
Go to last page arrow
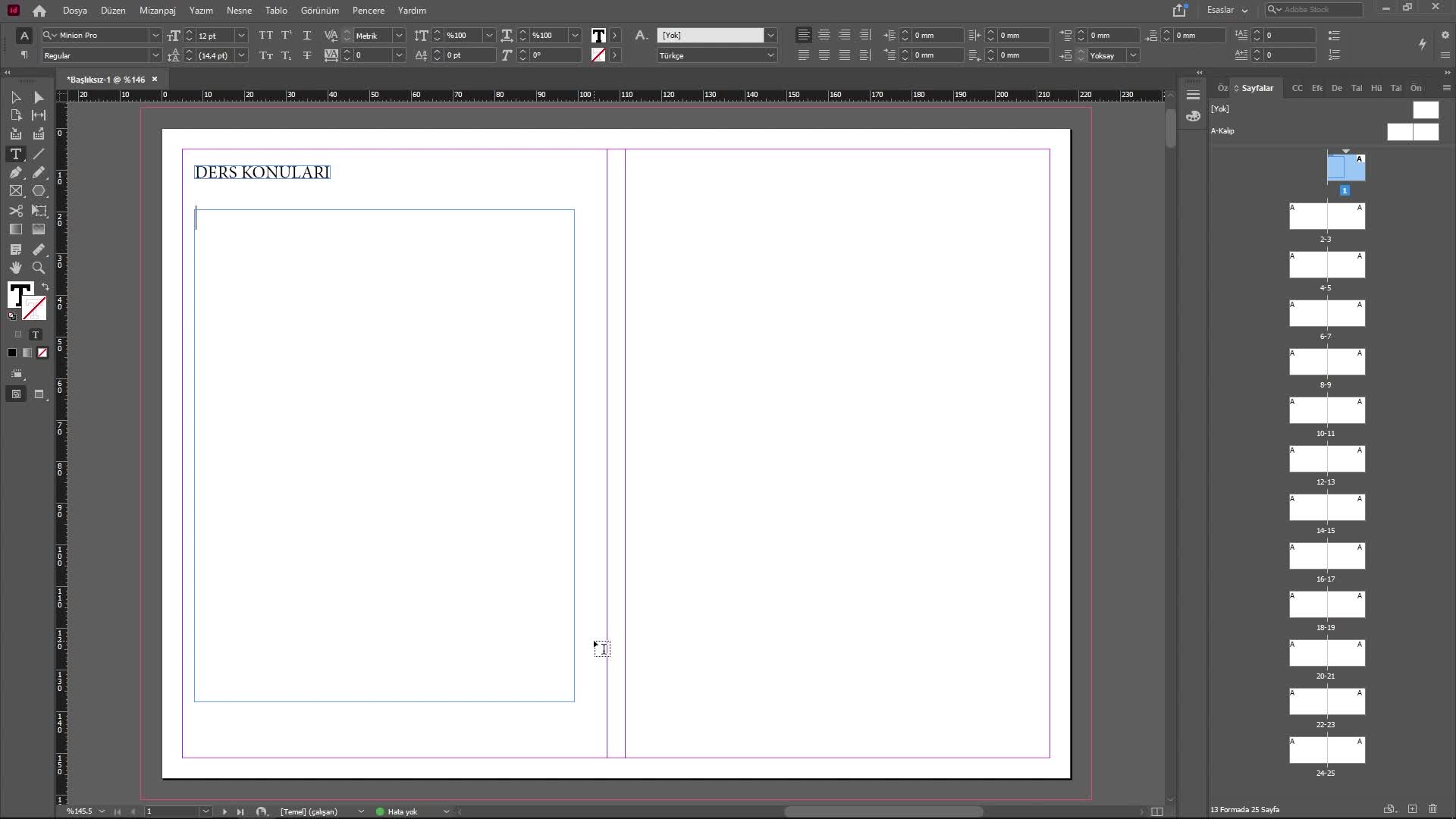click(x=240, y=811)
